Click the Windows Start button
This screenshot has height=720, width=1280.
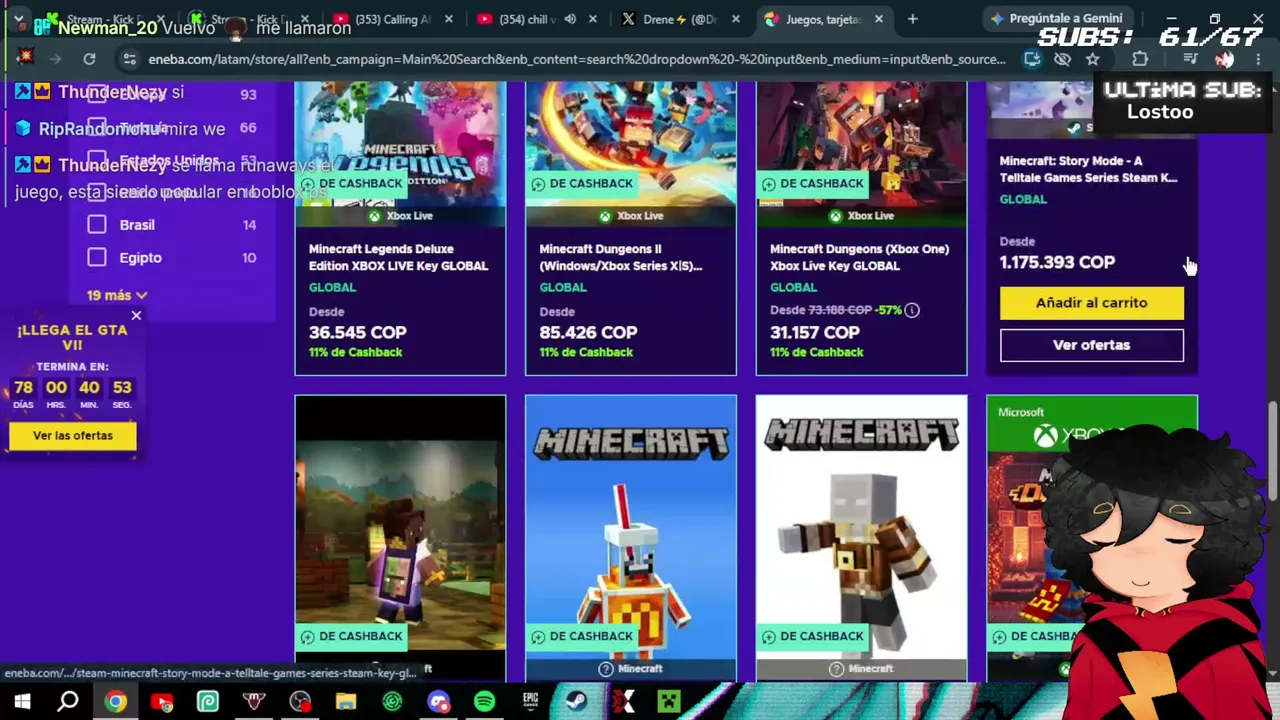click(22, 702)
